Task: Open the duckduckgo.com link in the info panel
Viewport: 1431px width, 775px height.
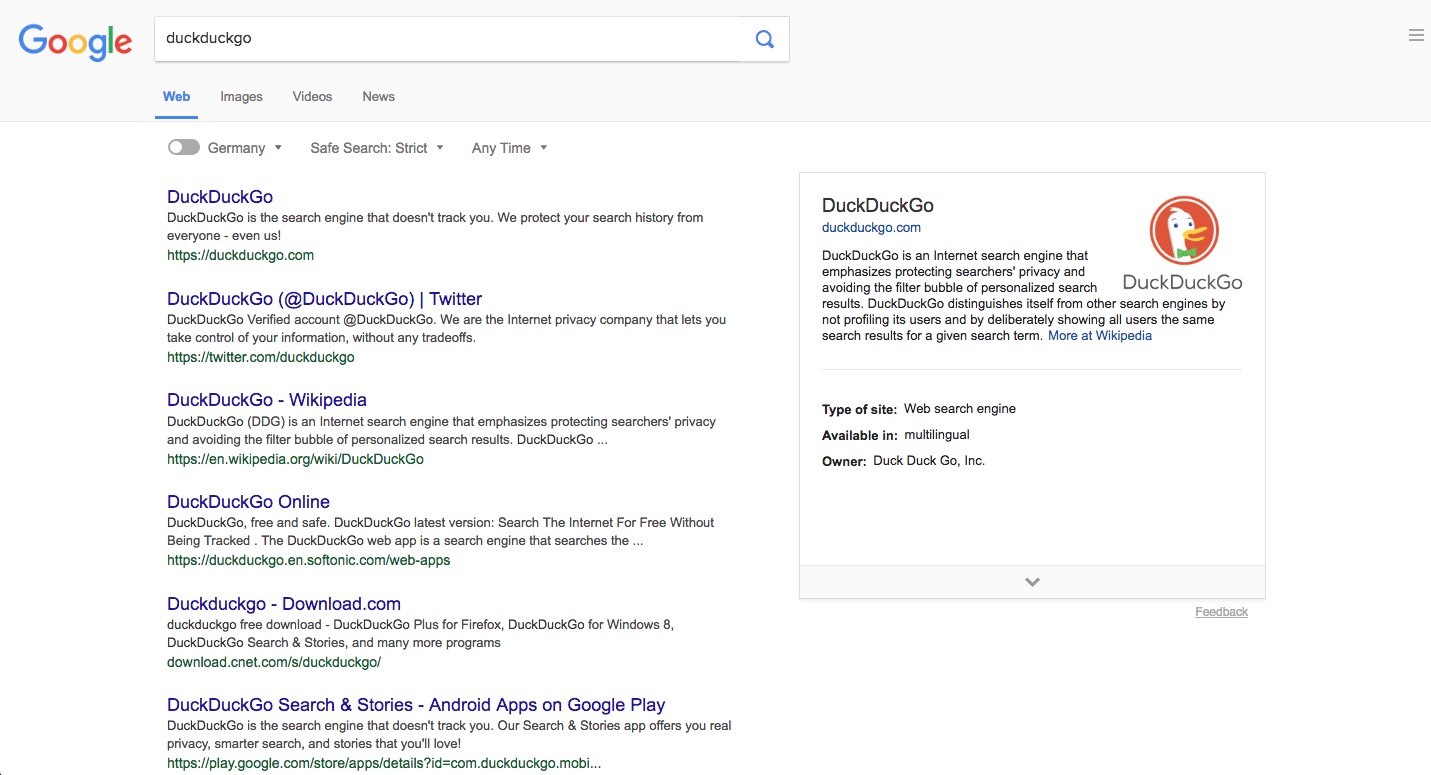Action: (871, 228)
